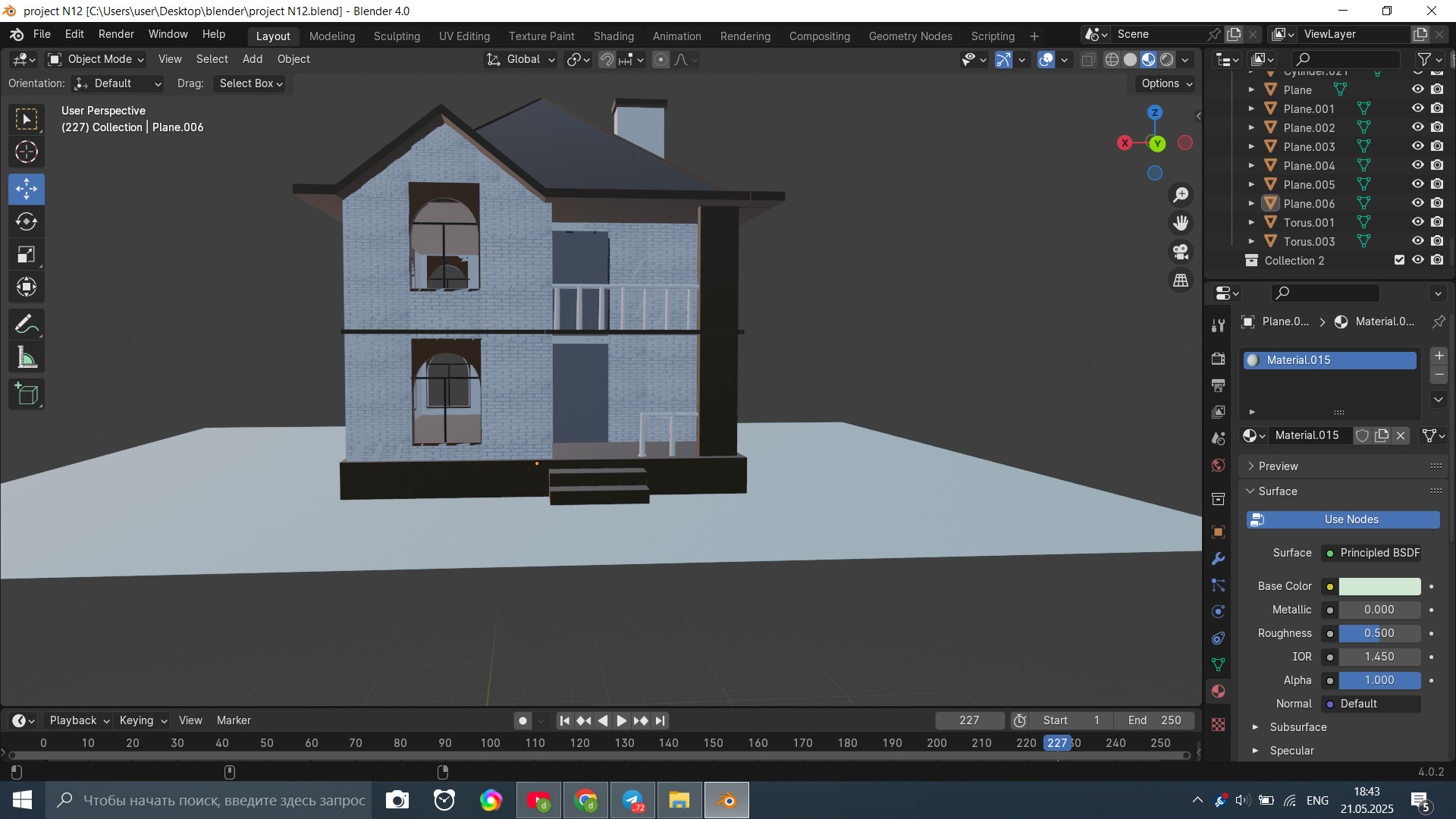
Task: Open the Tool properties tab
Action: (1218, 325)
